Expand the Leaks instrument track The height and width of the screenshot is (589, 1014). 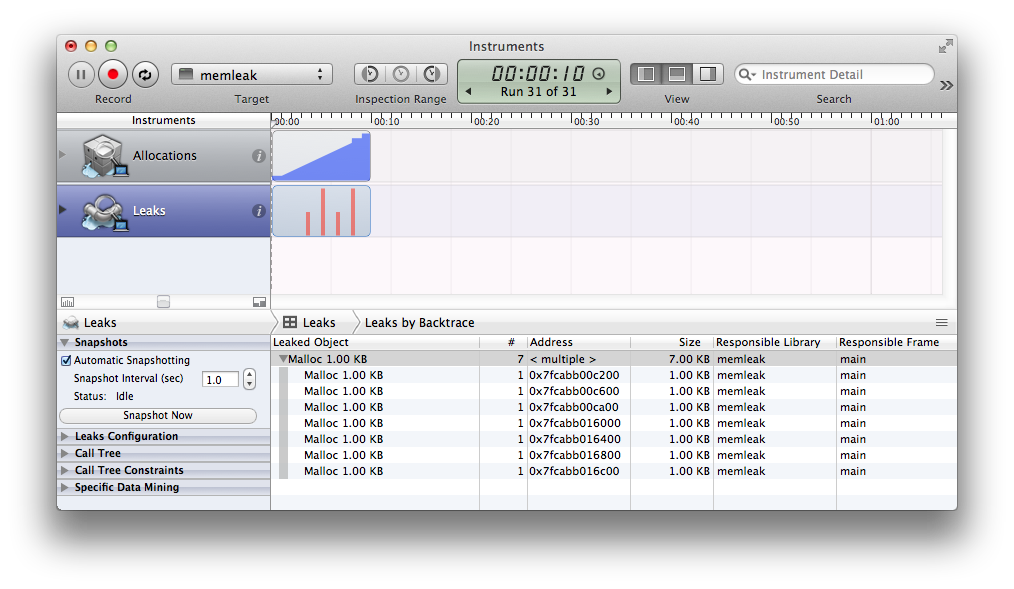pos(63,209)
